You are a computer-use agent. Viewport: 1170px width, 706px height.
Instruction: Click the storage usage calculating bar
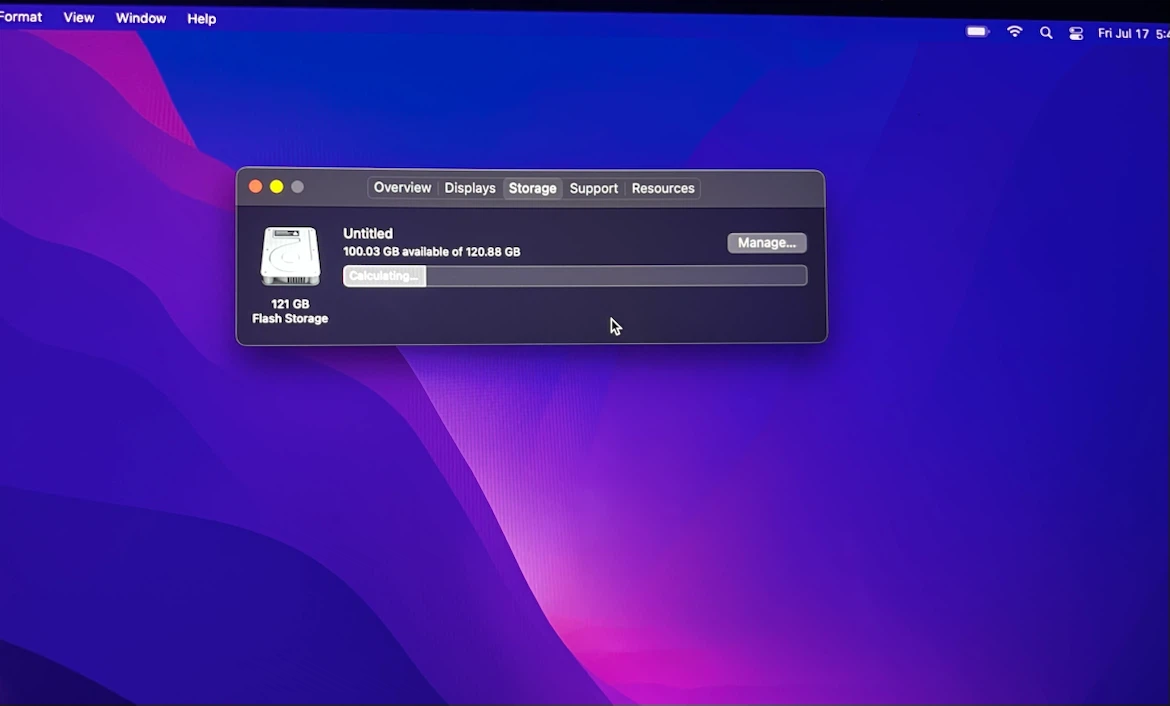575,275
